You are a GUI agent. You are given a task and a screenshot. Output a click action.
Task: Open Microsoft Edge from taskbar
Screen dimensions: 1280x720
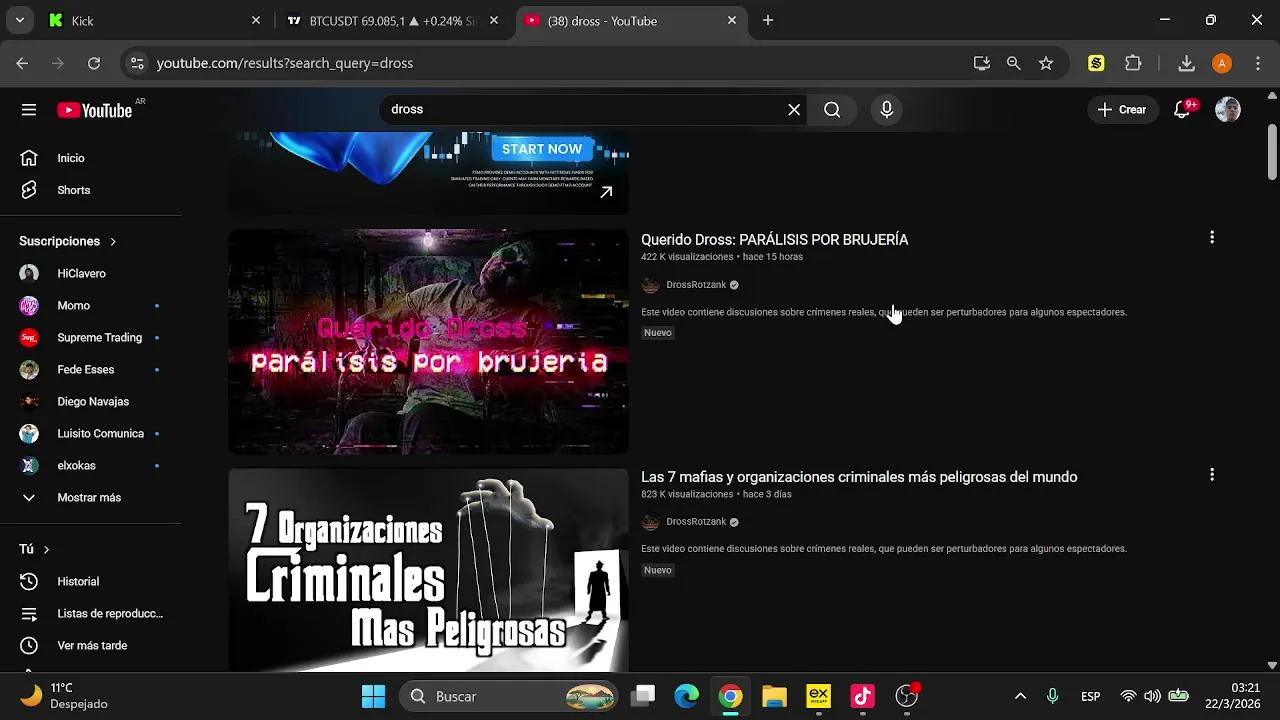[687, 696]
